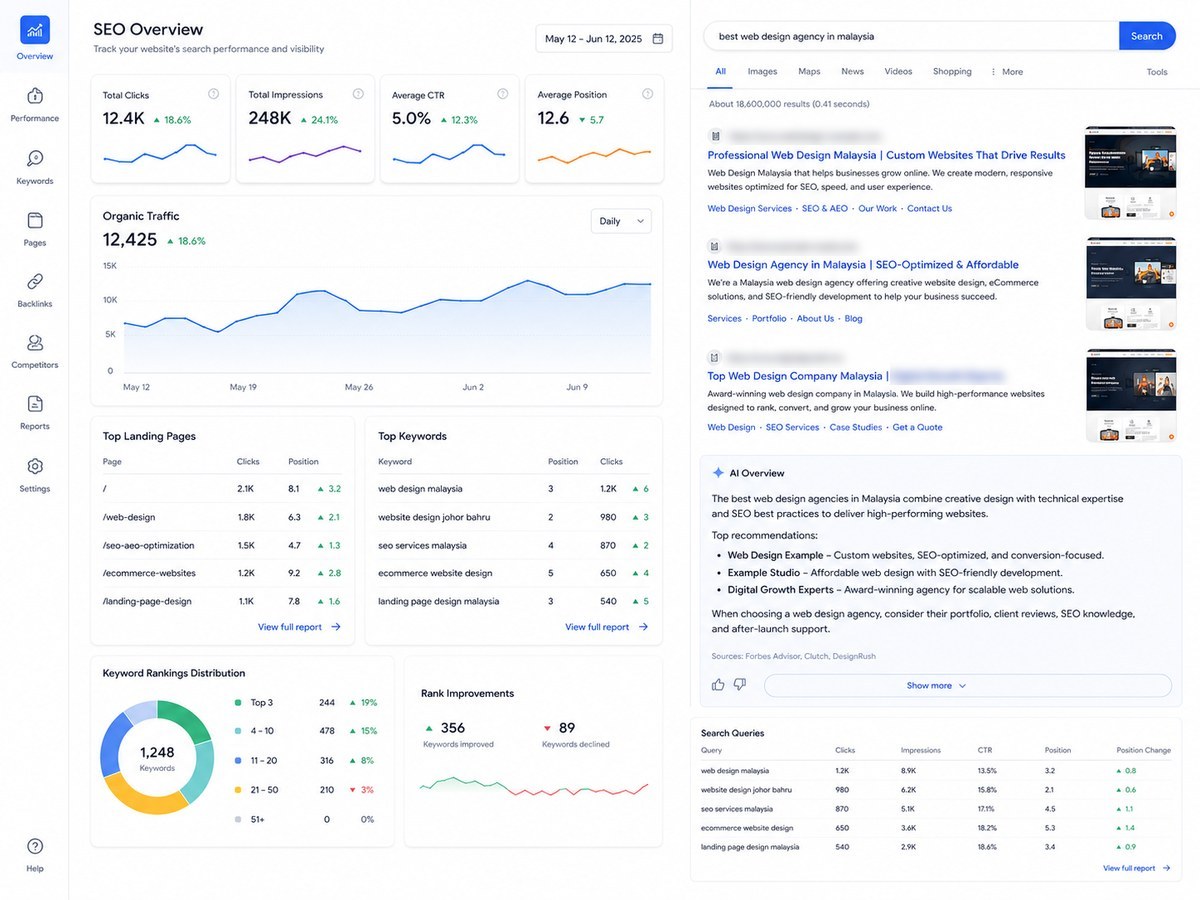This screenshot has height=900, width=1200.
Task: Open the Performance sidebar icon
Action: pos(35,96)
